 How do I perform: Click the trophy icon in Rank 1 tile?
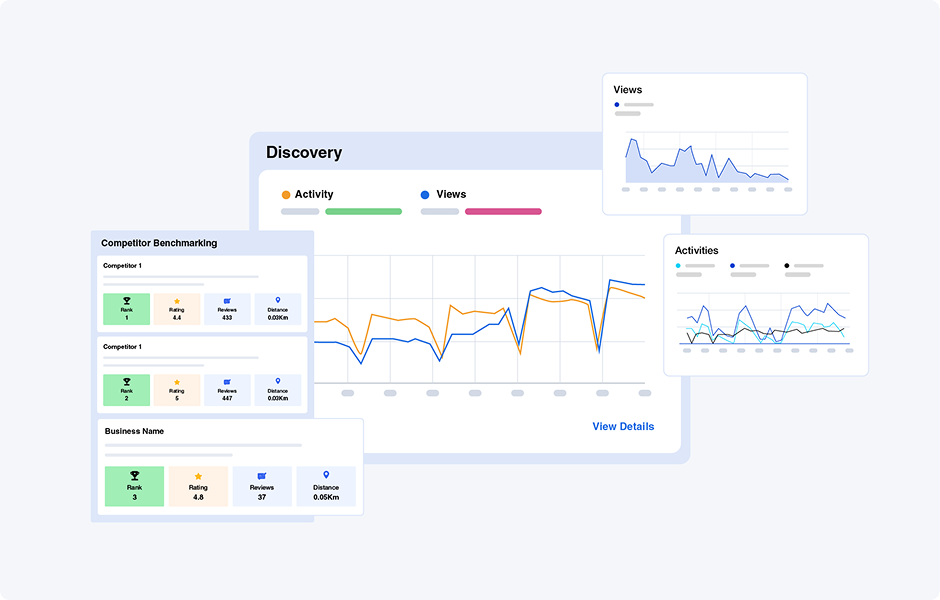tap(126, 299)
